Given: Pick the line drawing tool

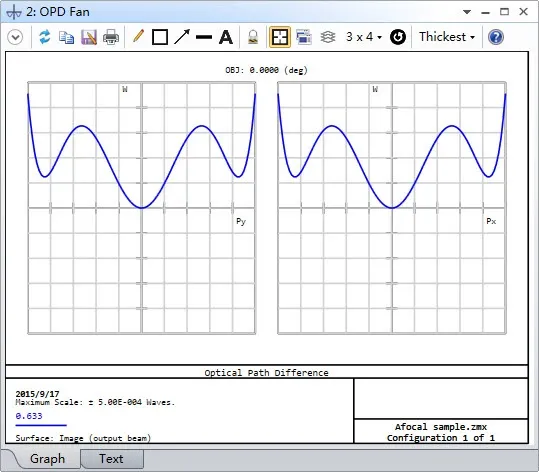Looking at the screenshot, I should pos(204,37).
